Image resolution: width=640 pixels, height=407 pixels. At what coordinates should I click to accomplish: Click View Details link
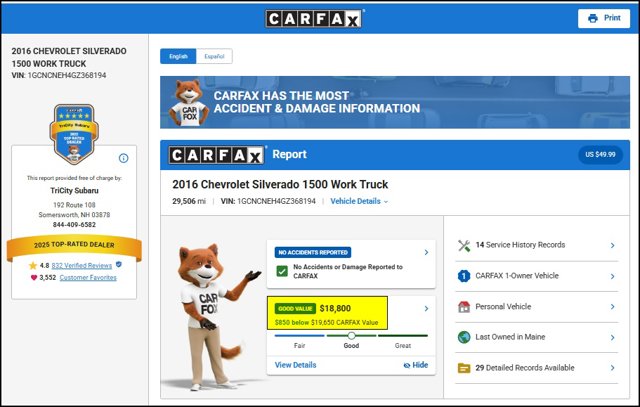[x=296, y=365]
